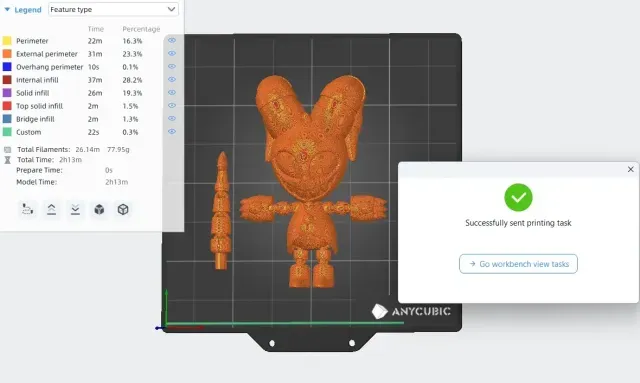Toggle Top solid infill visibility eye
The width and height of the screenshot is (640, 383).
pyautogui.click(x=172, y=105)
